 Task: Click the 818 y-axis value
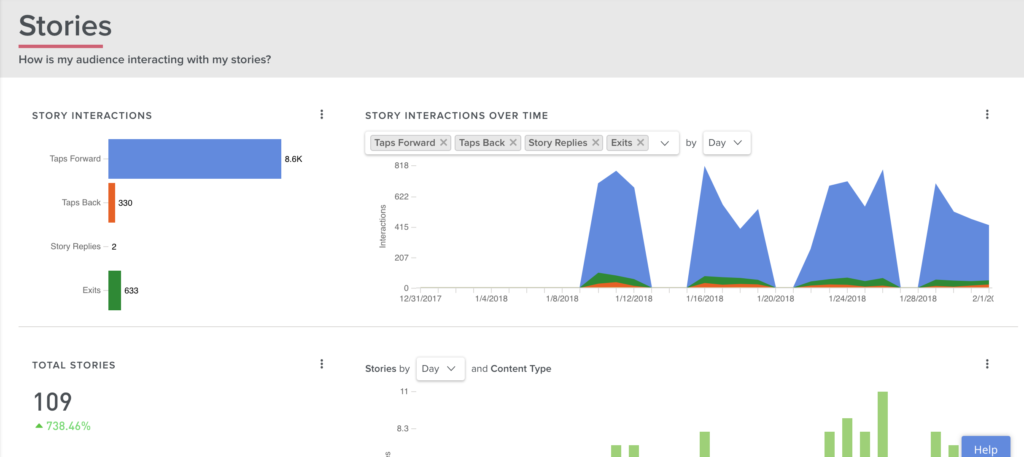(401, 166)
